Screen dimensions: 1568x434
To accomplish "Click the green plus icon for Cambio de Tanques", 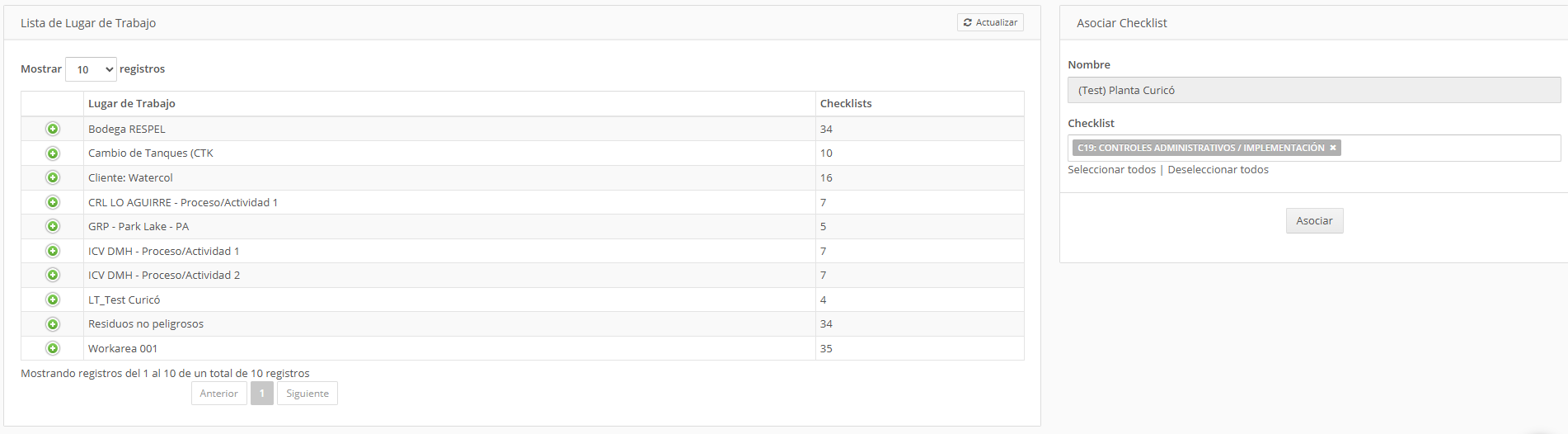I will 53,153.
